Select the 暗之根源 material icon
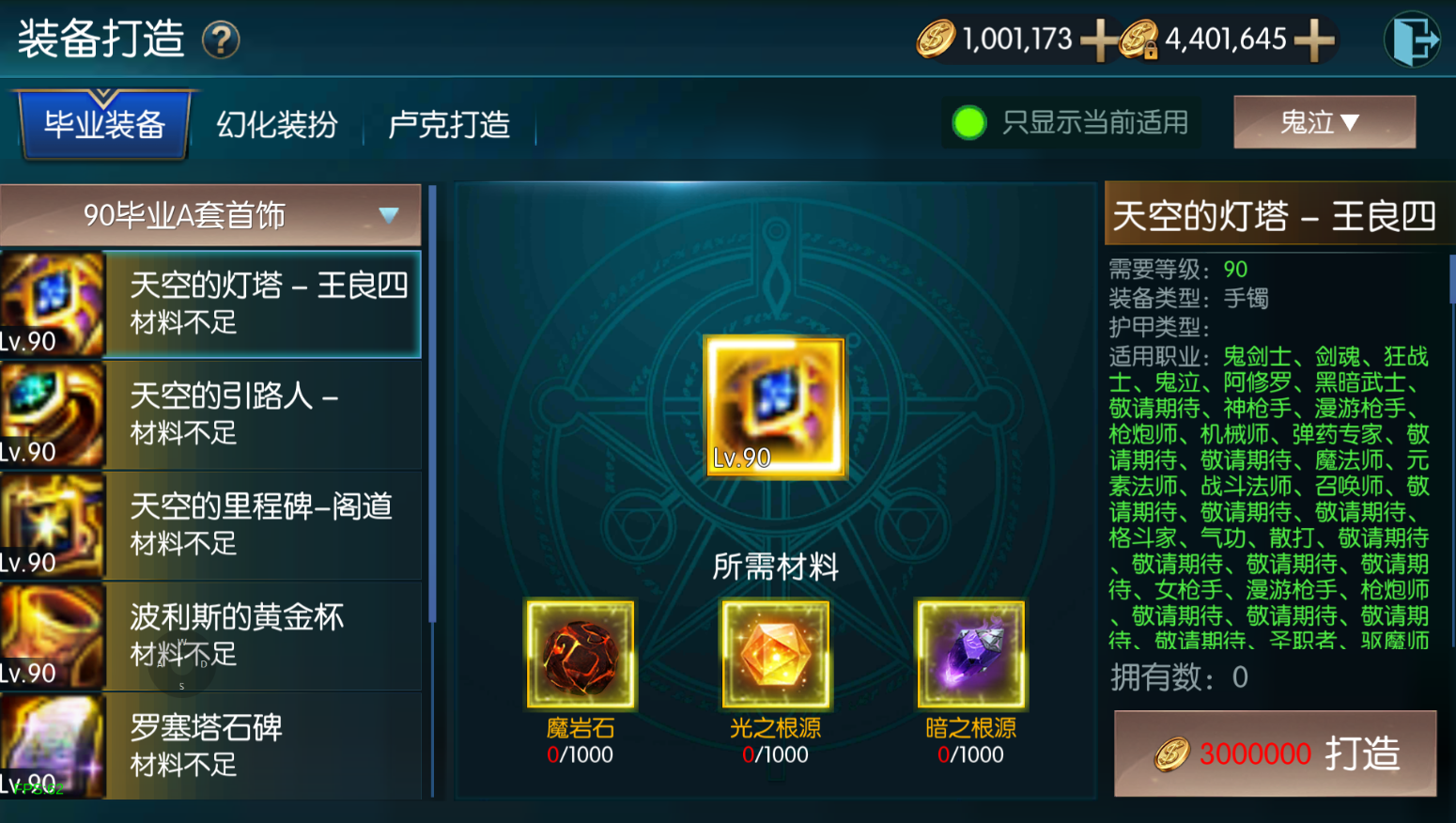Viewport: 1456px width, 823px height. click(x=970, y=654)
